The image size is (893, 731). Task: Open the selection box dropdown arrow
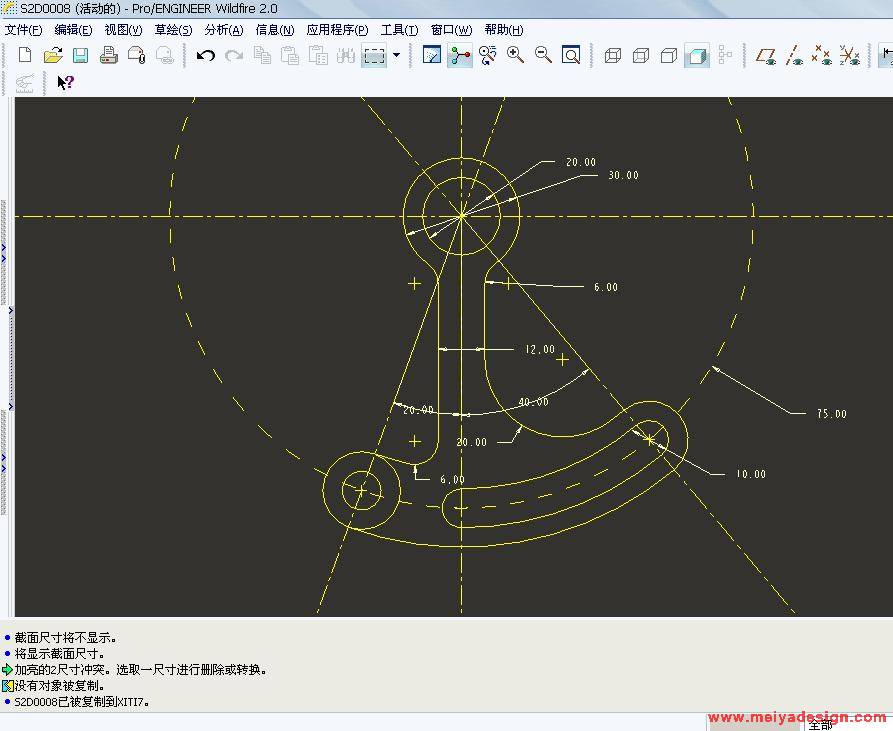coord(396,55)
